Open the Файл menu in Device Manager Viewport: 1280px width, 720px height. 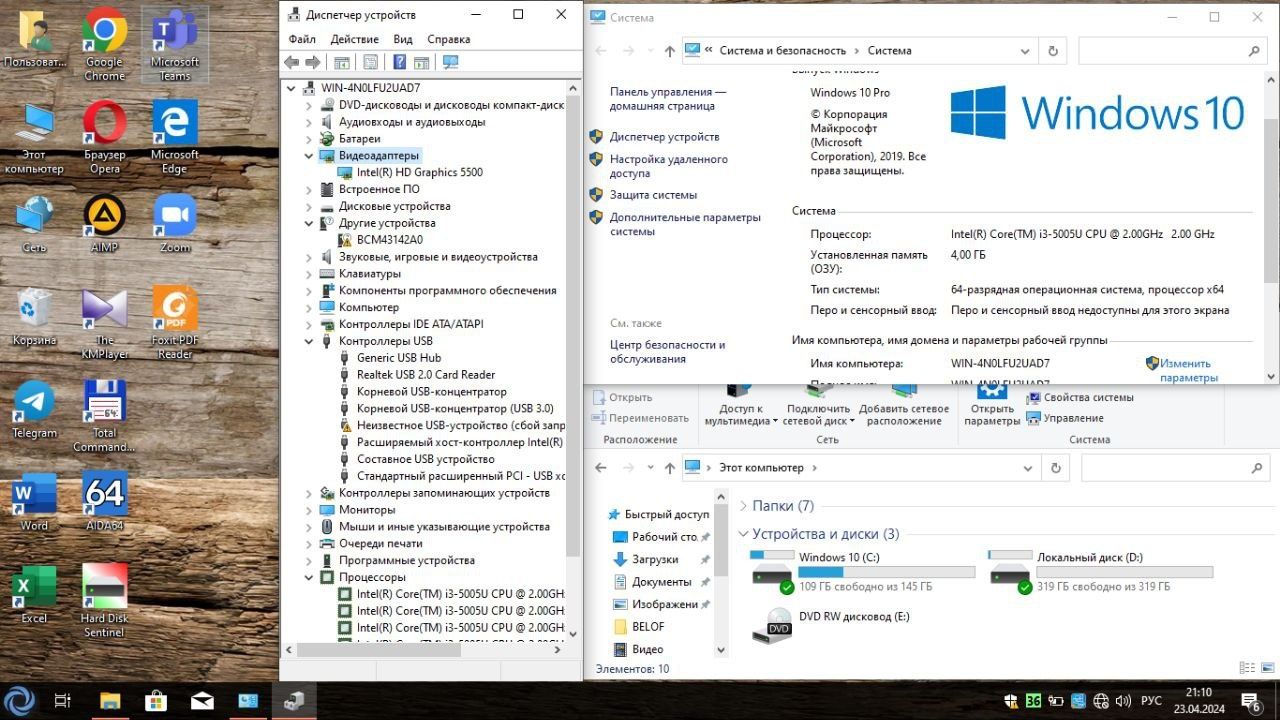pyautogui.click(x=302, y=39)
